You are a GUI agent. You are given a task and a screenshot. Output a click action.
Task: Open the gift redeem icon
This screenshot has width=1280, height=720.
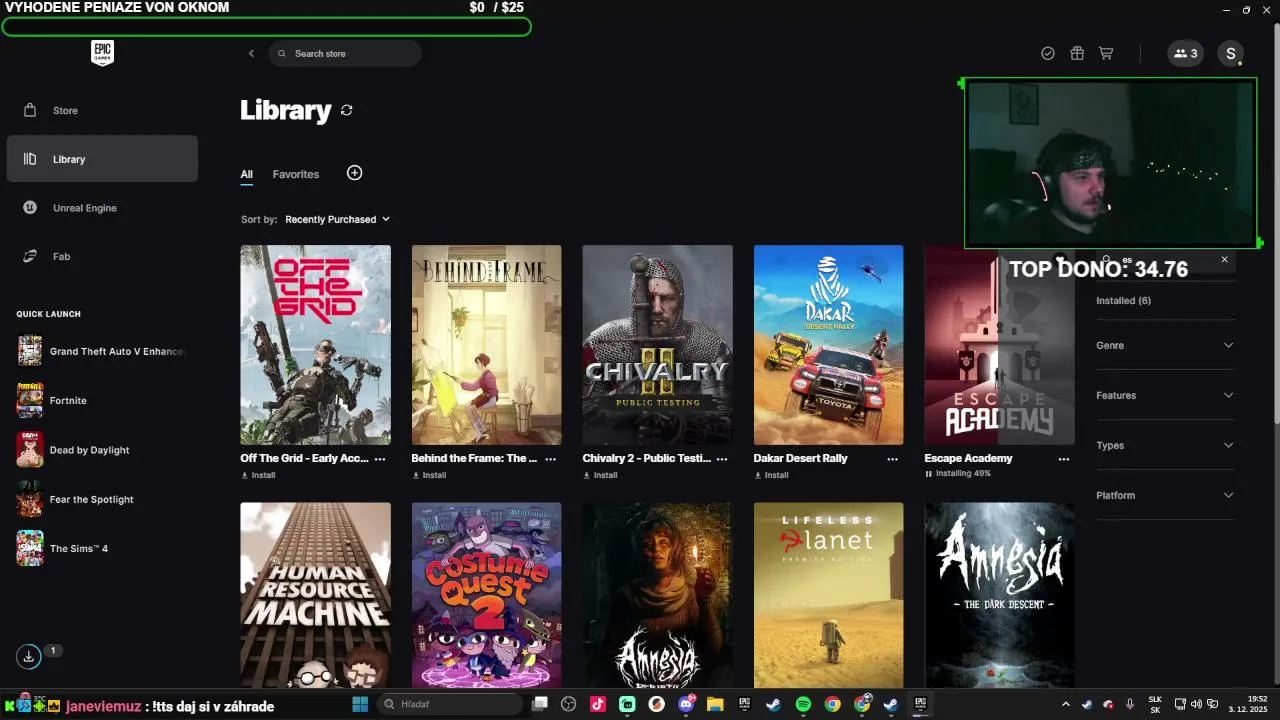(x=1077, y=53)
